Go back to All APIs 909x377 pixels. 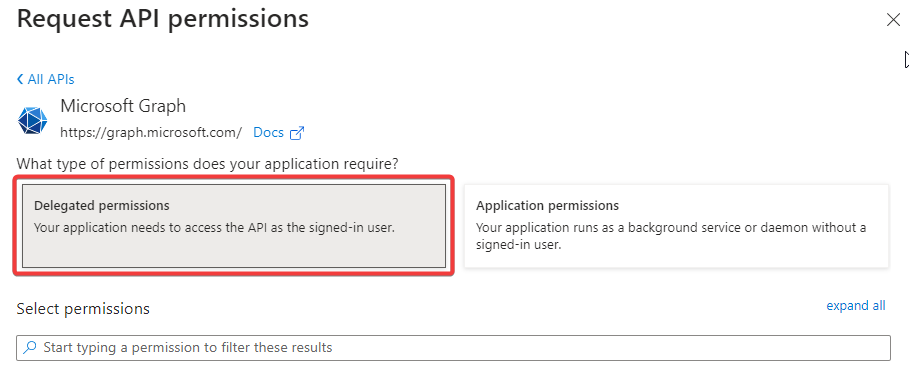click(x=46, y=79)
